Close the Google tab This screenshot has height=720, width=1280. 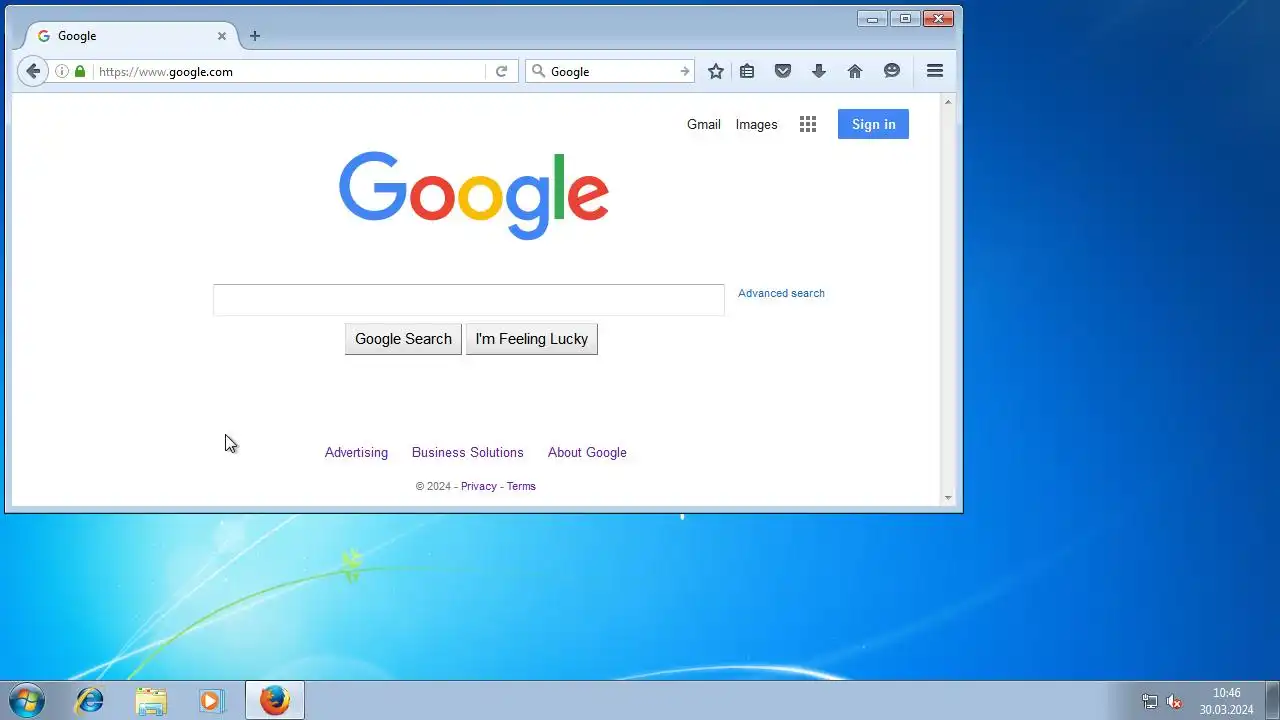click(222, 36)
